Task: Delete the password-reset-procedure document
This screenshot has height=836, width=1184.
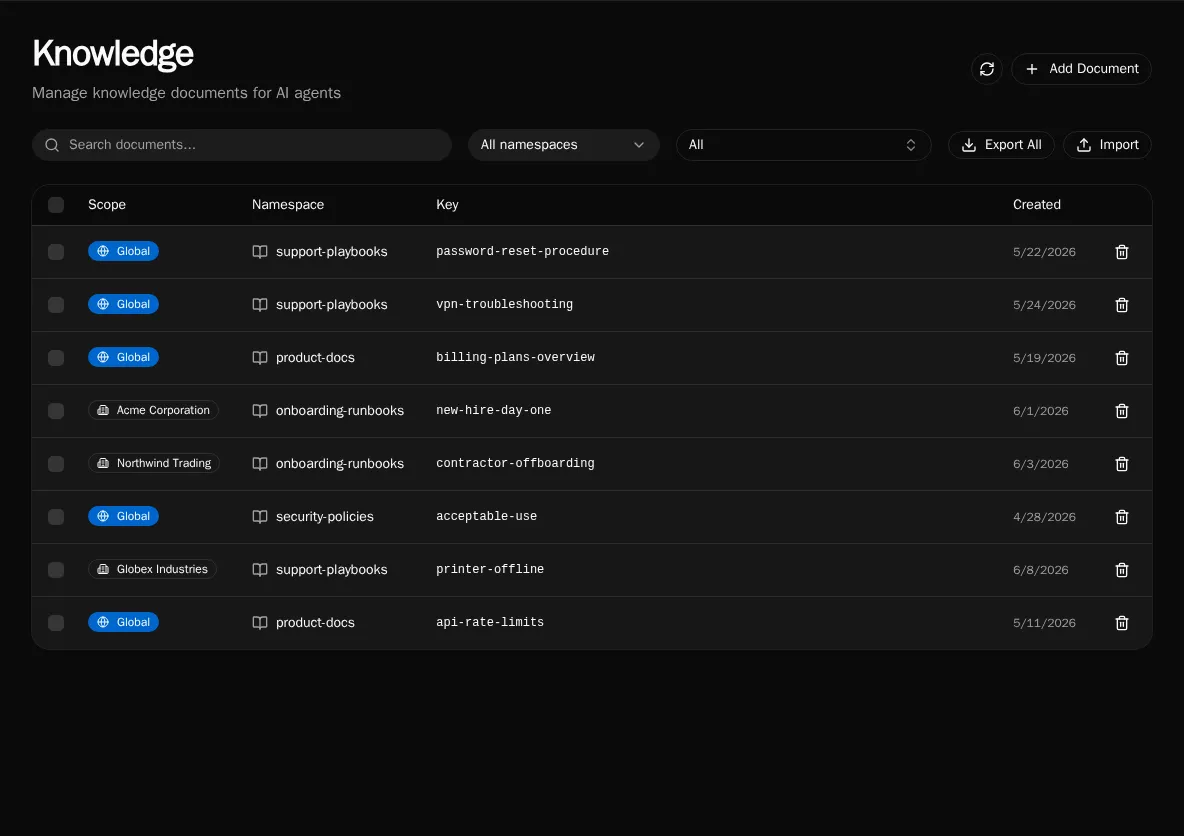Action: point(1121,252)
